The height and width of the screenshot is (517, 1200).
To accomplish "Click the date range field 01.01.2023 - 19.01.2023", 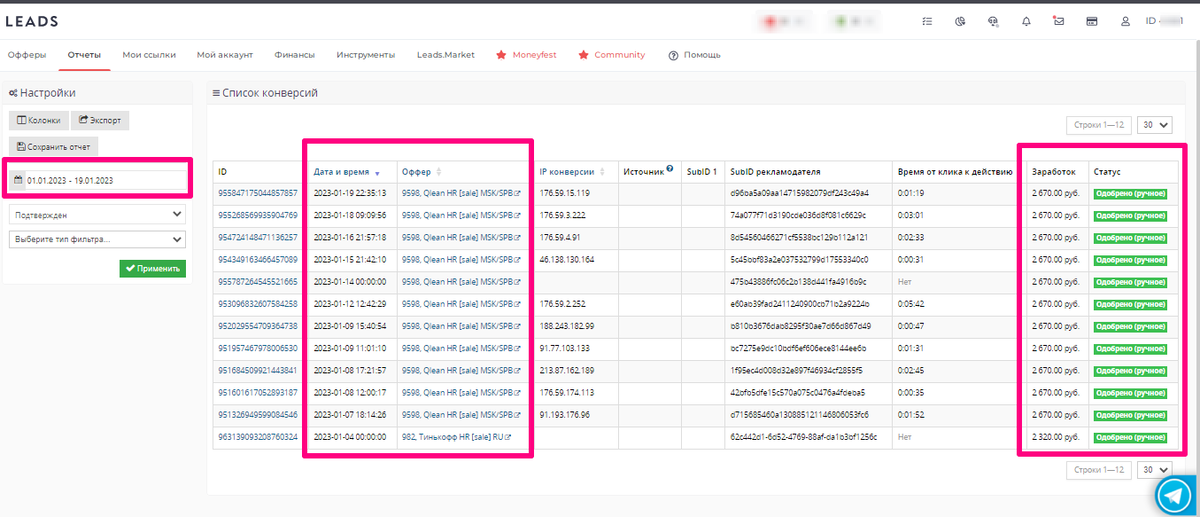I will [97, 180].
